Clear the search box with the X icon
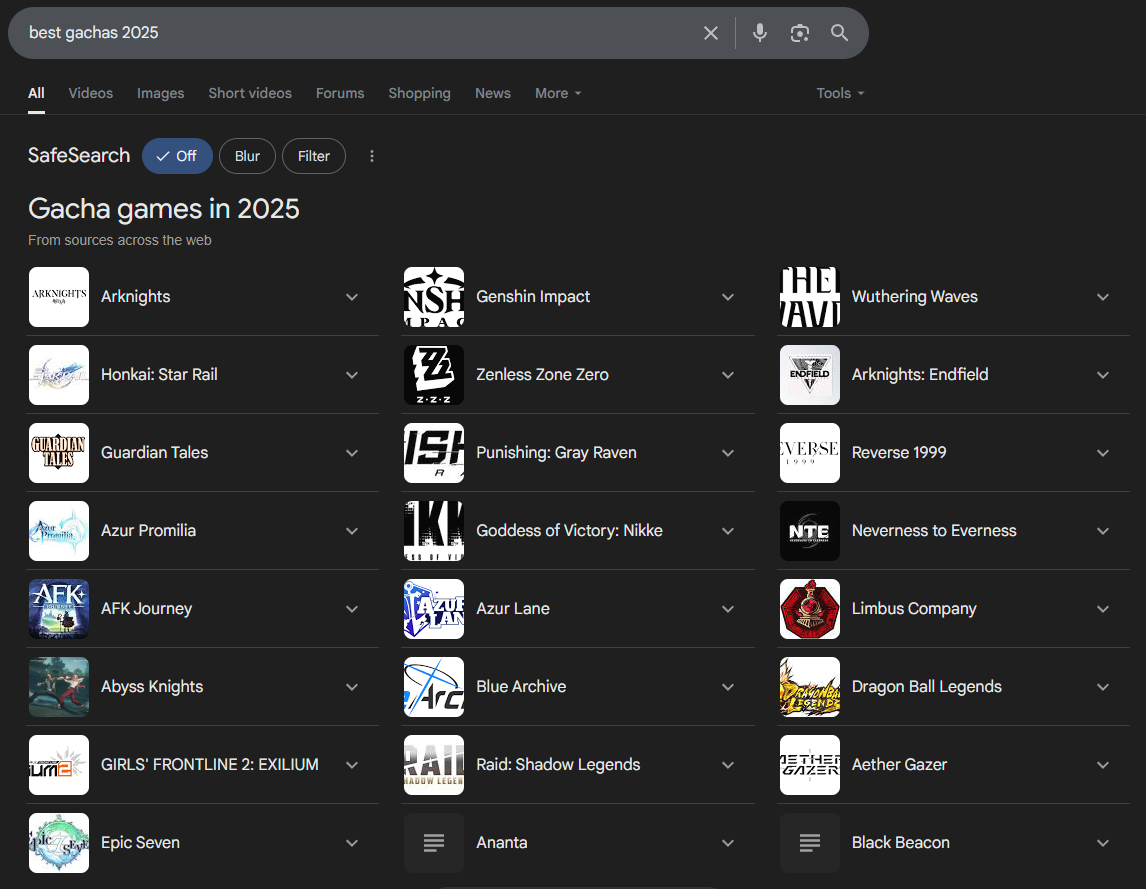The width and height of the screenshot is (1146, 889). 710,33
